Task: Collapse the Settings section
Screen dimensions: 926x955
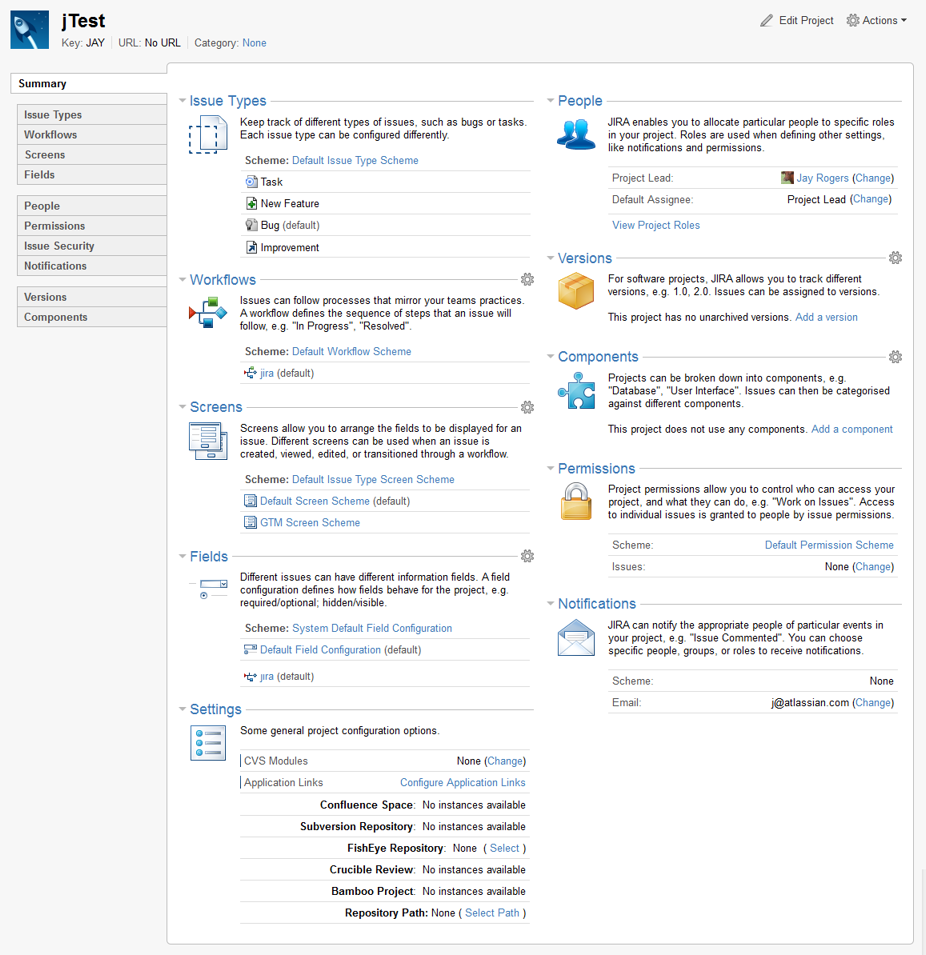Action: (182, 709)
